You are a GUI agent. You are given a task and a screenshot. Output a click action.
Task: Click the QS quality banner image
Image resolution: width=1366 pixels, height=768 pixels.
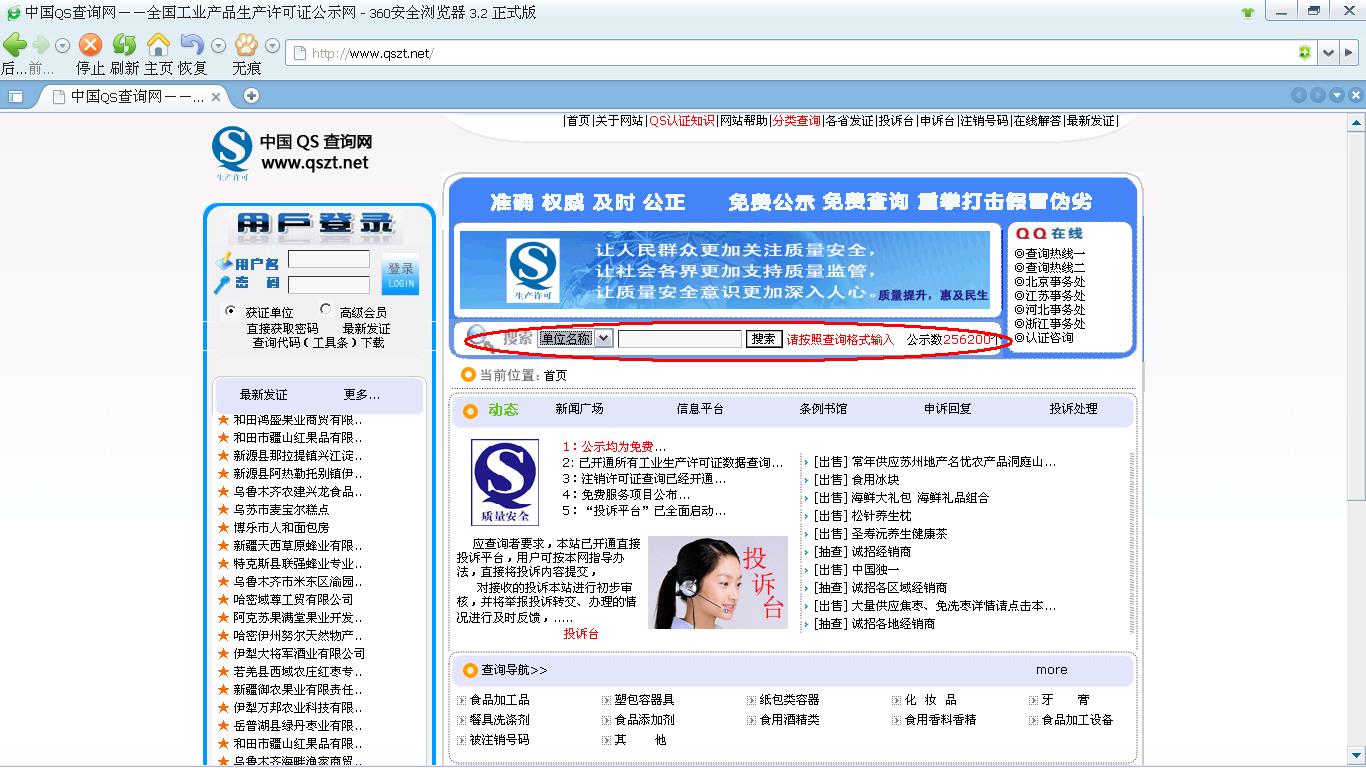click(724, 270)
